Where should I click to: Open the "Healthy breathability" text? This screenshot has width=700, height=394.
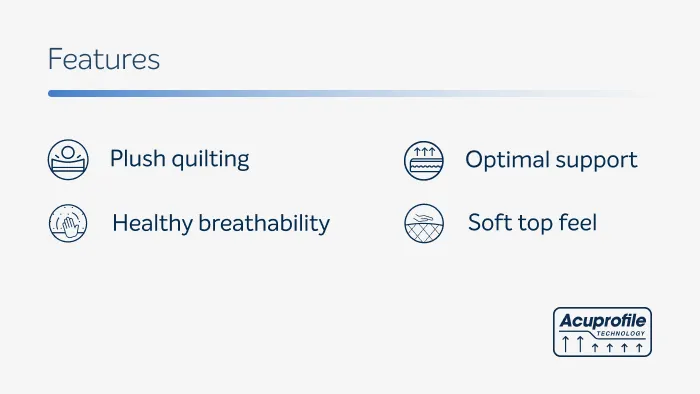point(221,223)
